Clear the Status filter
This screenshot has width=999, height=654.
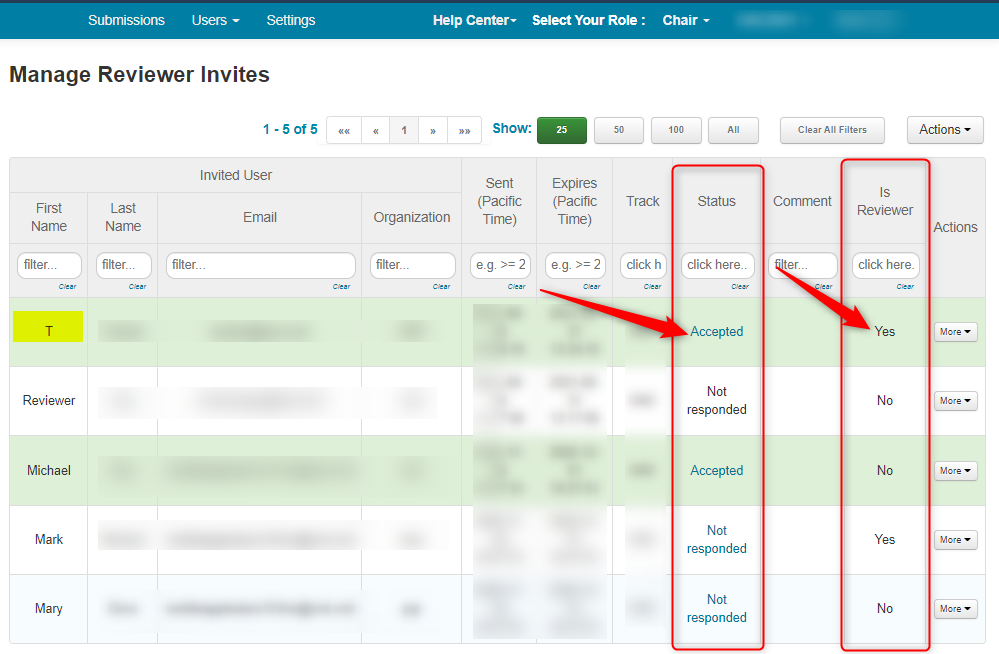(x=740, y=287)
